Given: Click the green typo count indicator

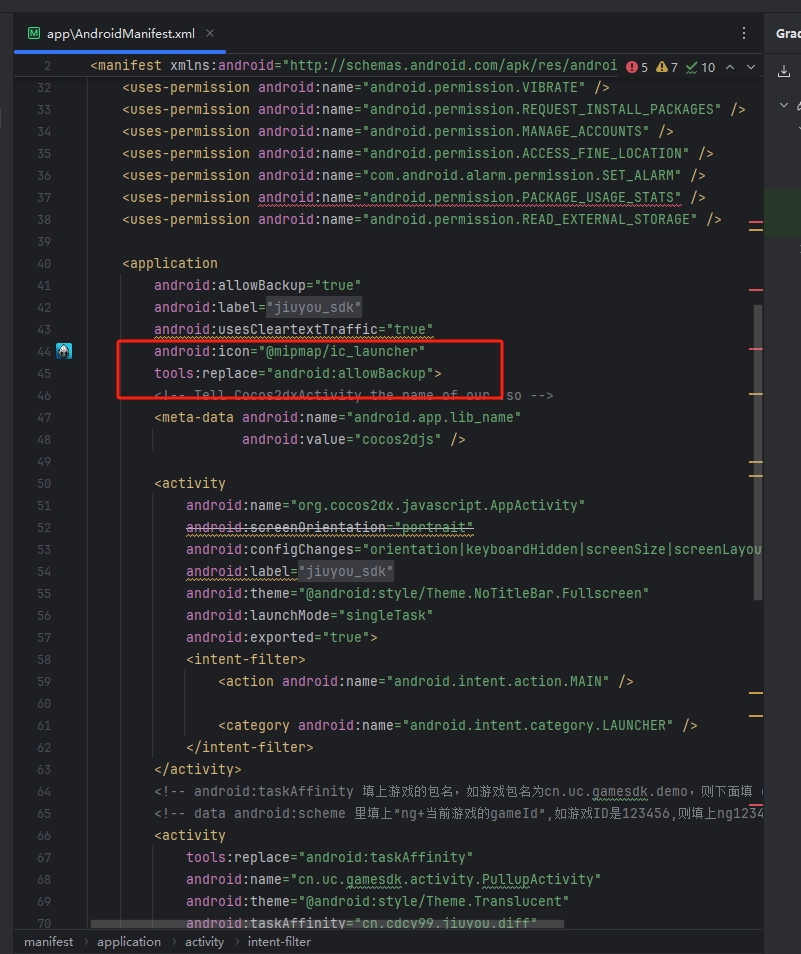Looking at the screenshot, I should [701, 67].
